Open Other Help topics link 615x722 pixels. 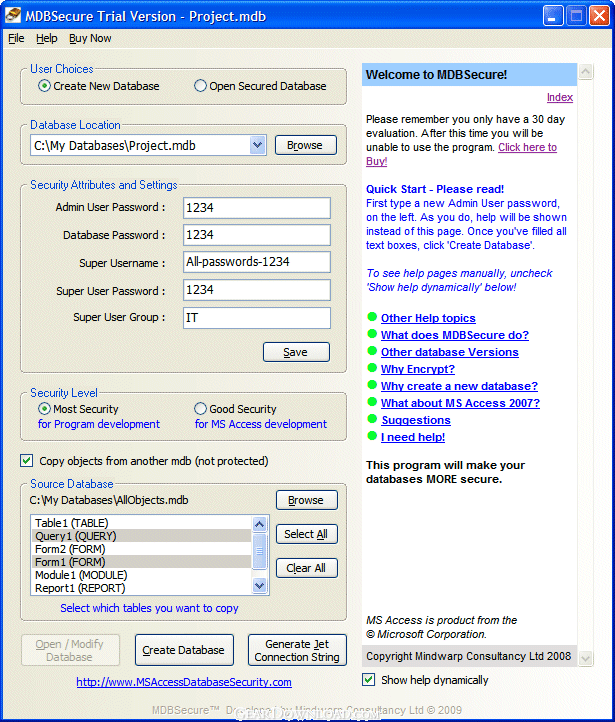[x=428, y=318]
